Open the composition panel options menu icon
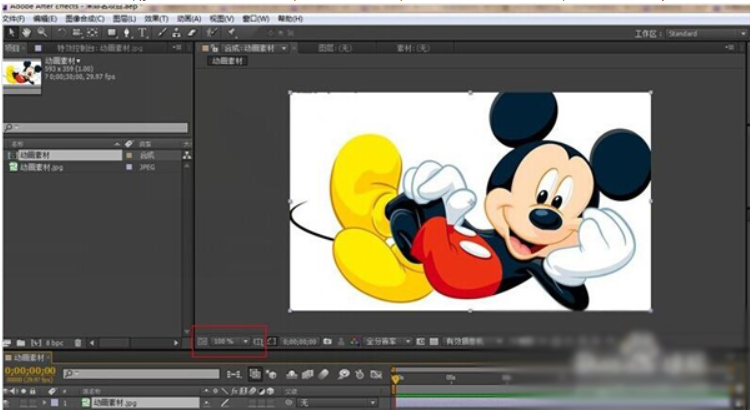The height and width of the screenshot is (413, 750). (x=729, y=47)
